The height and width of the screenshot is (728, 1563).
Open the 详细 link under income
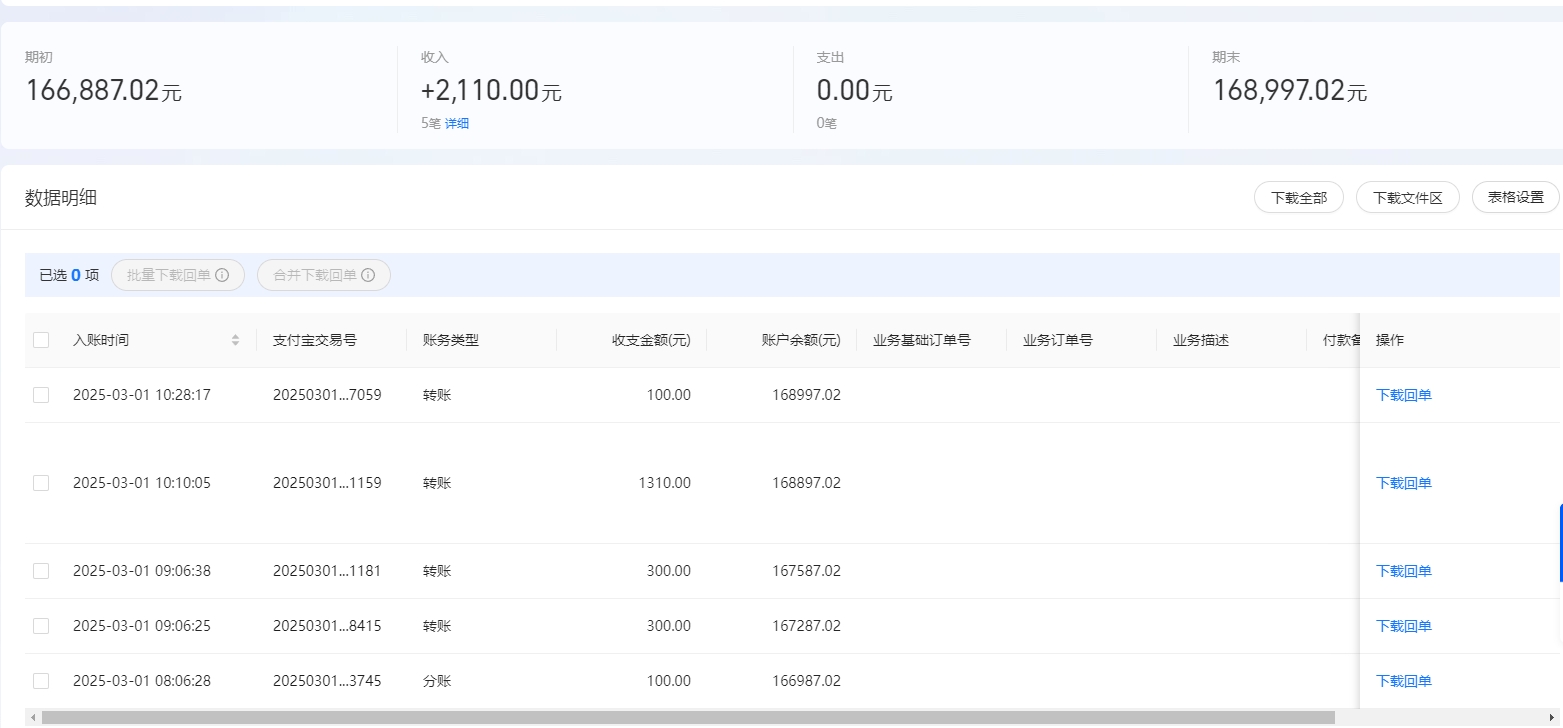(457, 123)
